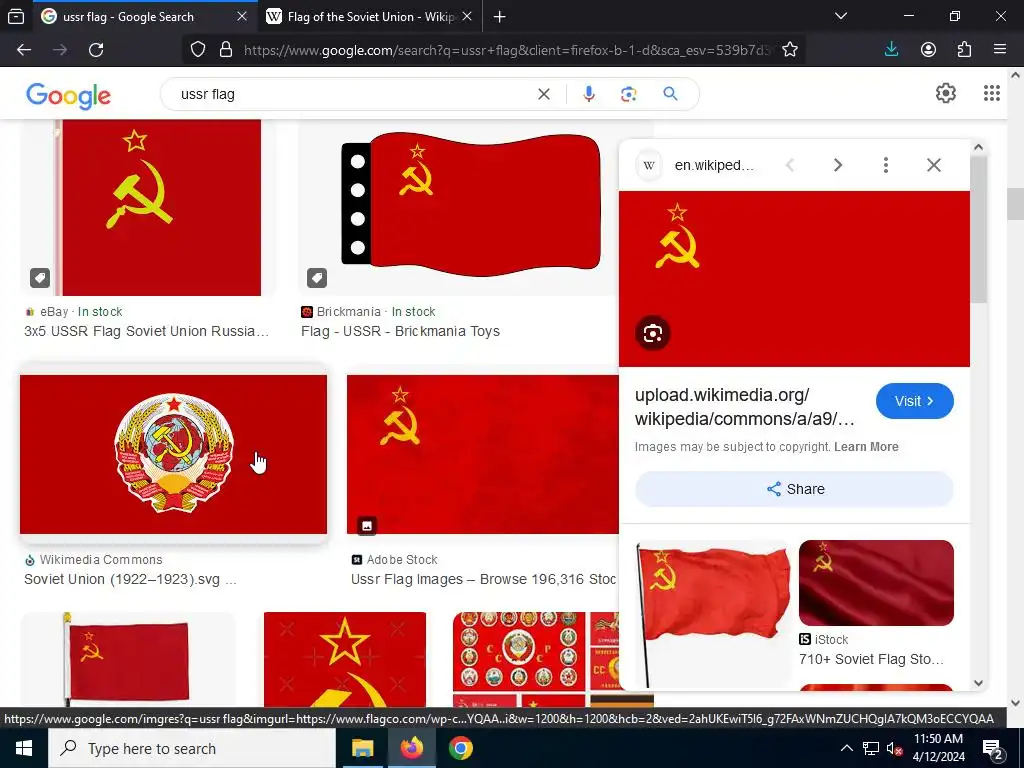Click the site padlock security icon
The height and width of the screenshot is (768, 1024).
[x=226, y=50]
